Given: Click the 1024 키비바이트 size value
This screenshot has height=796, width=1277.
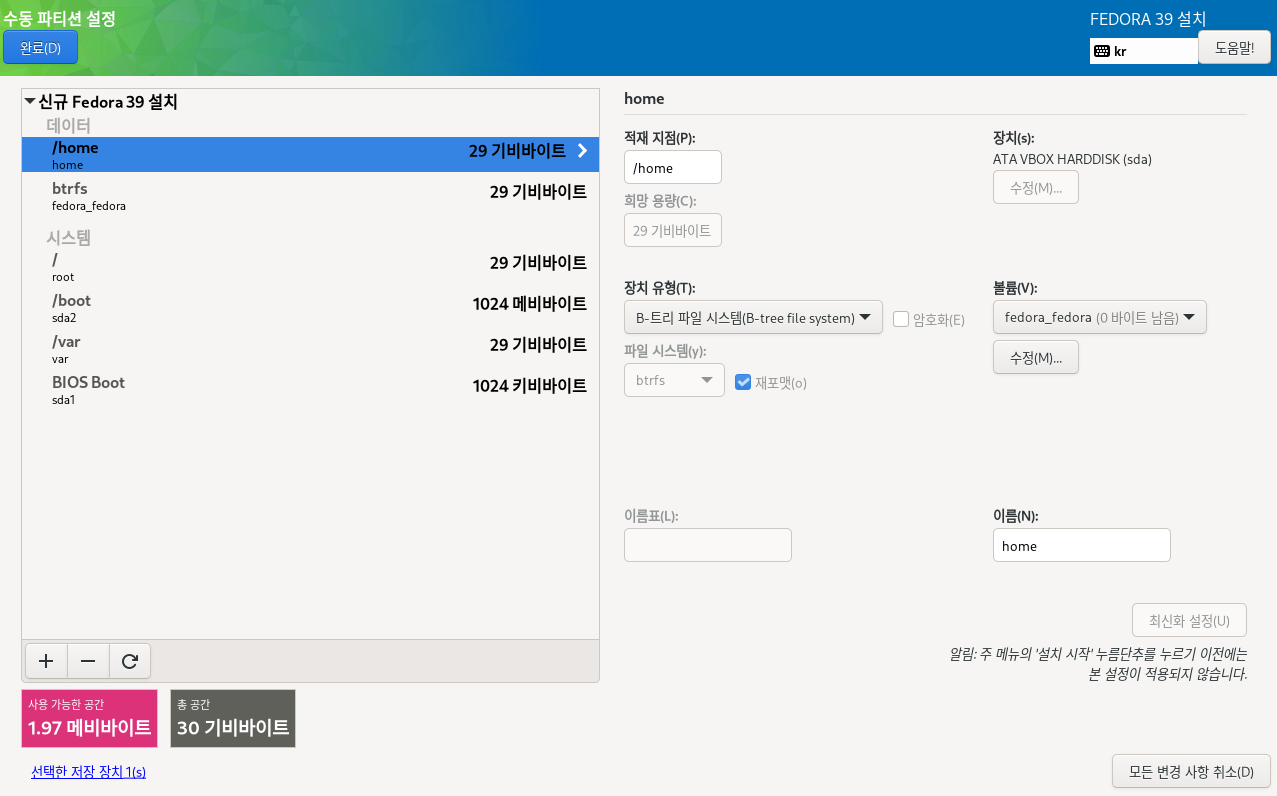Looking at the screenshot, I should click(530, 386).
